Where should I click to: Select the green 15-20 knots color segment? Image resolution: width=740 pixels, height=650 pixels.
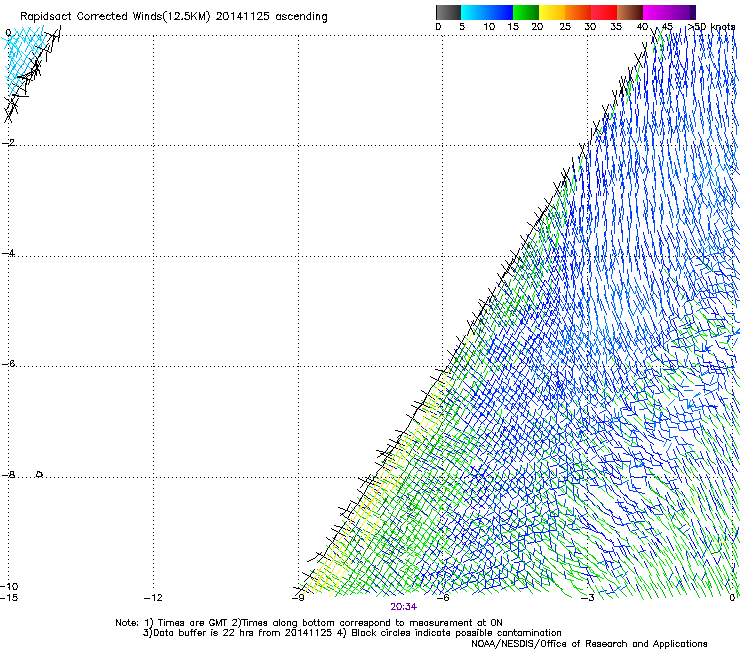[x=526, y=12]
